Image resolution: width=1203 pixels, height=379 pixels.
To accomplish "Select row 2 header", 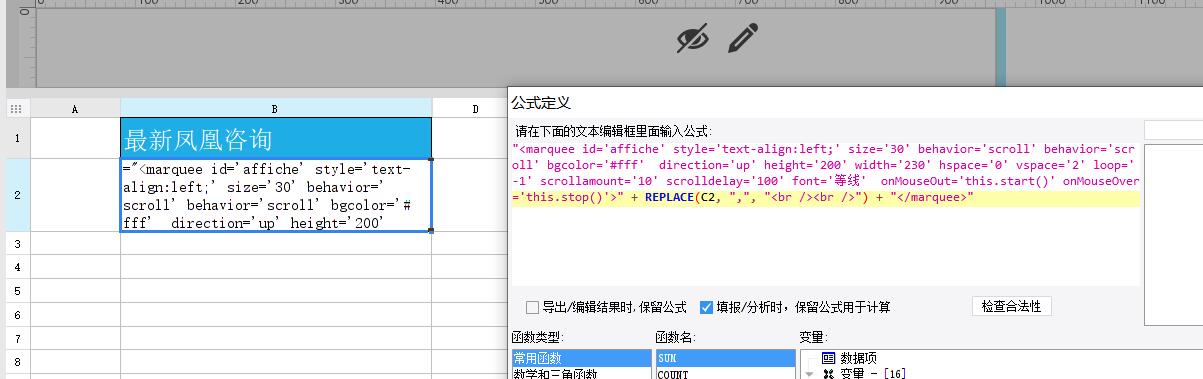I will point(18,195).
